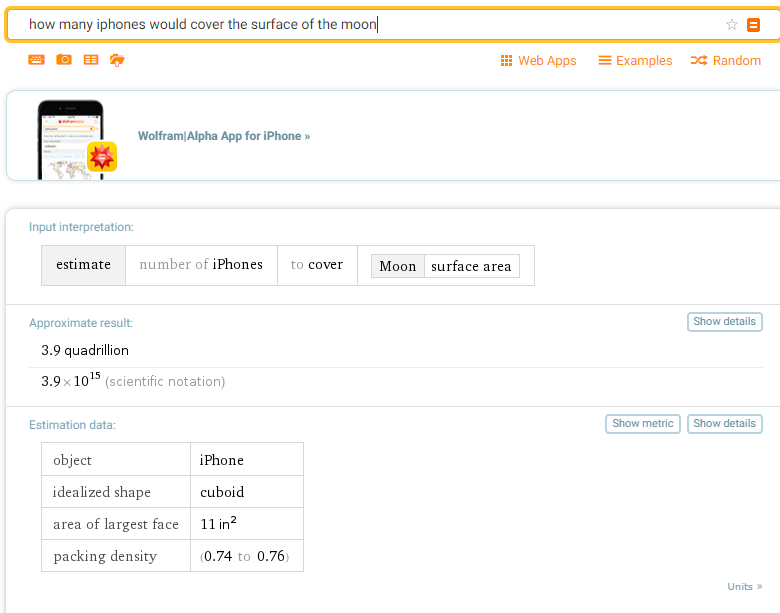This screenshot has height=613, width=780.
Task: Click the favorite star icon in search box
Action: click(731, 24)
